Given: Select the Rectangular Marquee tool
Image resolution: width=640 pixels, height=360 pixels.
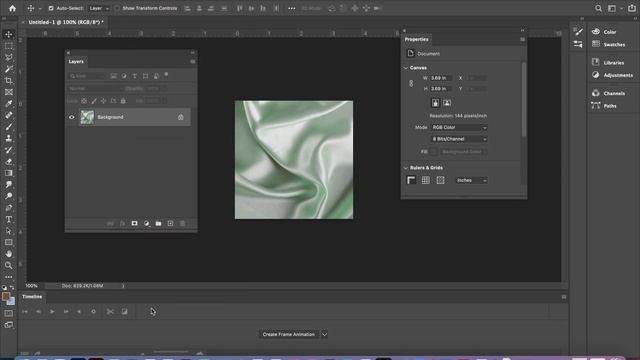Looking at the screenshot, I should [x=9, y=46].
